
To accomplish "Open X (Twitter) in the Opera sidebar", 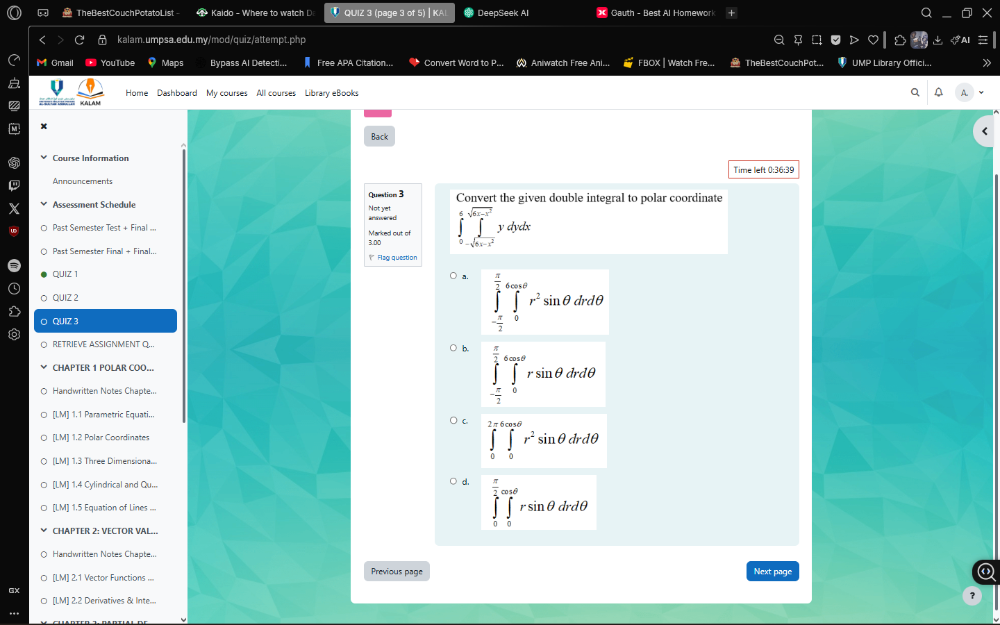I will click(14, 209).
